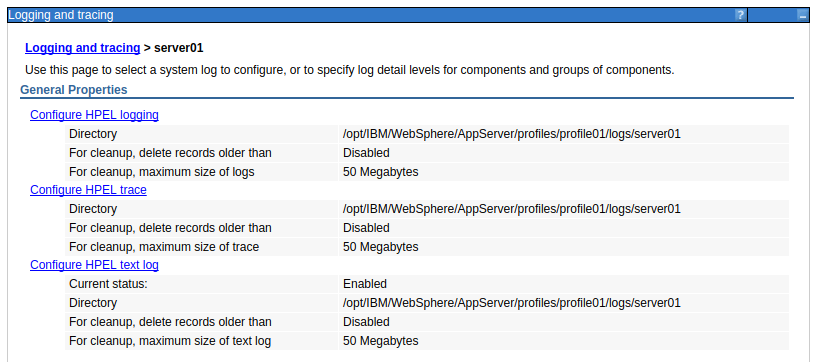
Task: Click the Disabled value under HPEL text log
Action: pos(366,321)
